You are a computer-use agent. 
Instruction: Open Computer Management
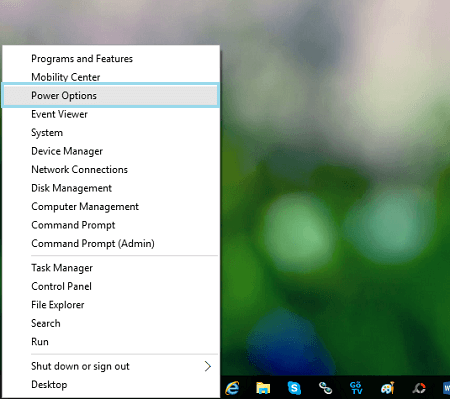coord(111,207)
